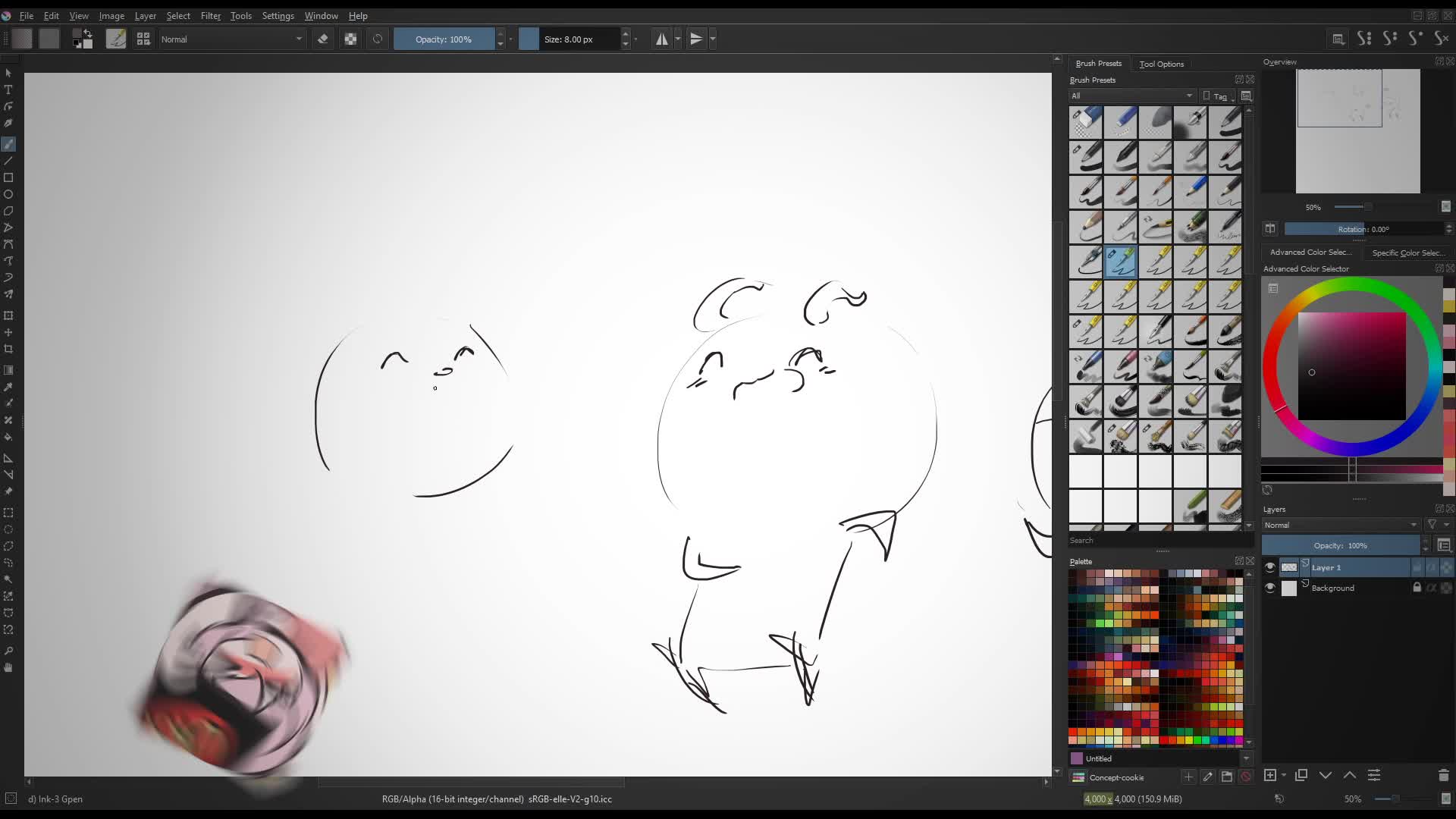Select the Freehand Brush tool
The height and width of the screenshot is (819, 1456).
(8, 144)
